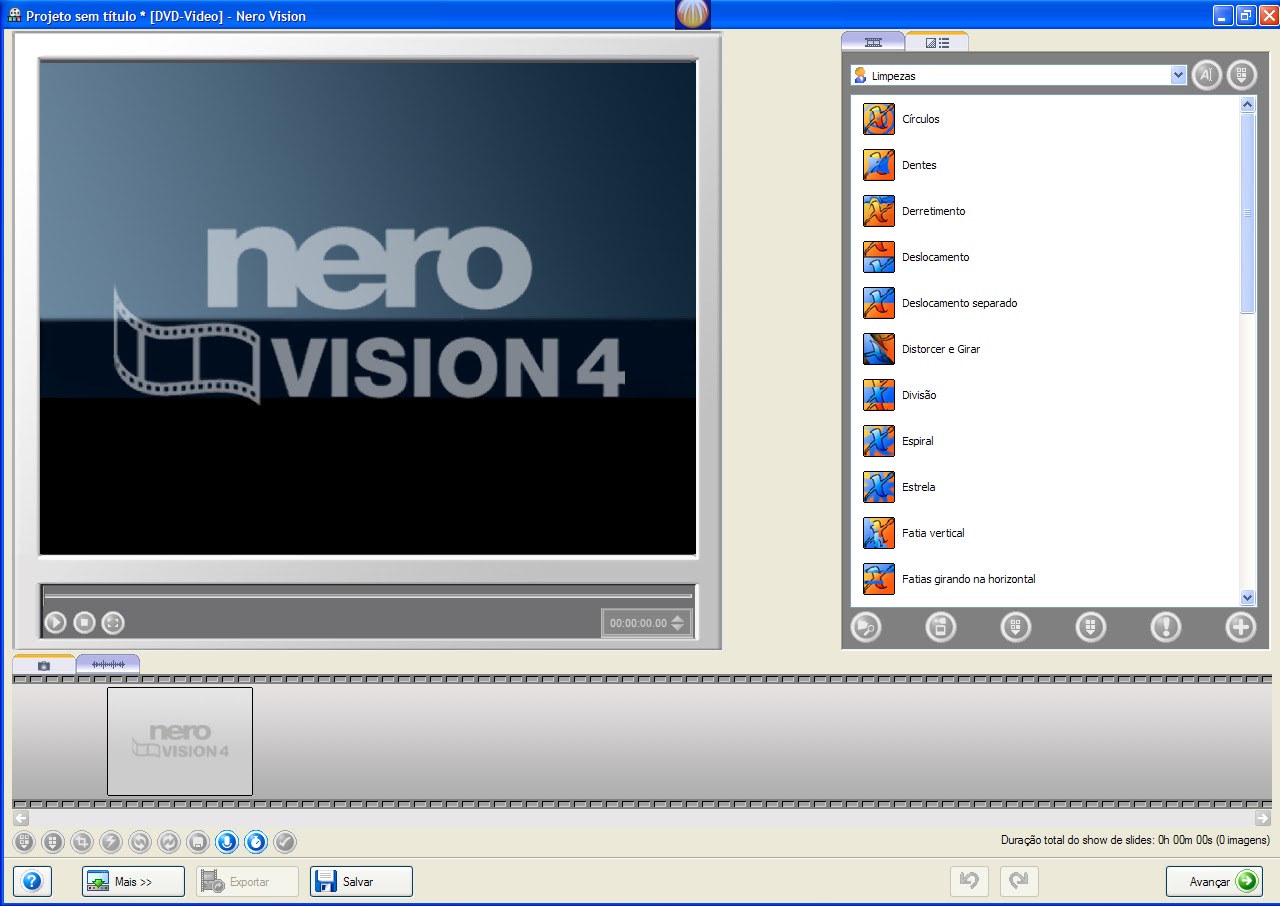This screenshot has height=906, width=1280.
Task: Click the filmstrip scroll left arrow
Action: click(x=20, y=818)
